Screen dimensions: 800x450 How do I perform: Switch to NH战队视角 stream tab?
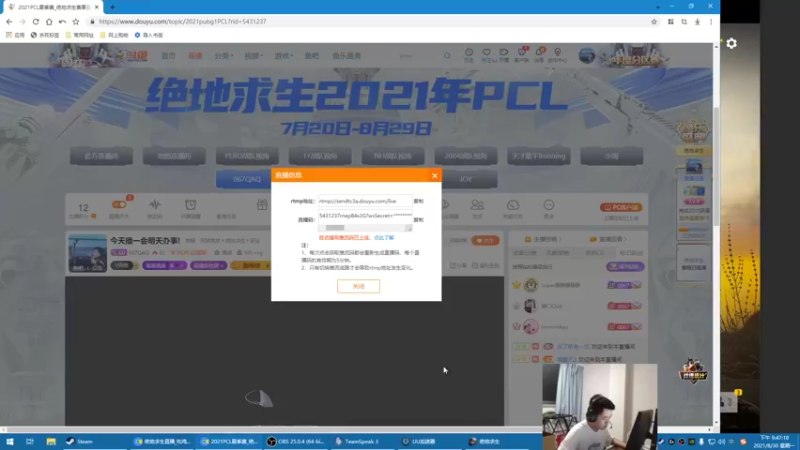[393, 156]
